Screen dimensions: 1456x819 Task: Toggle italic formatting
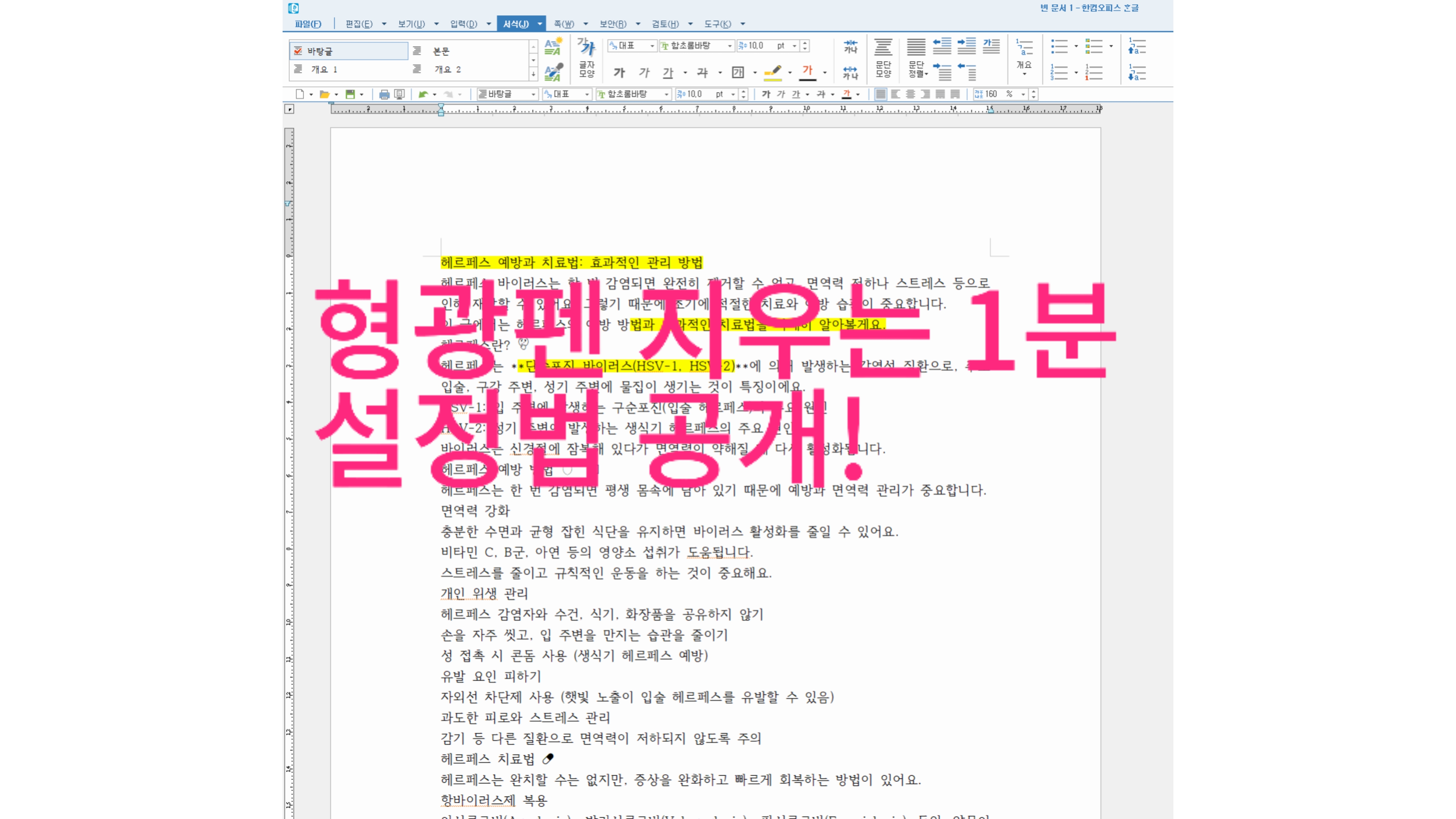[x=645, y=73]
